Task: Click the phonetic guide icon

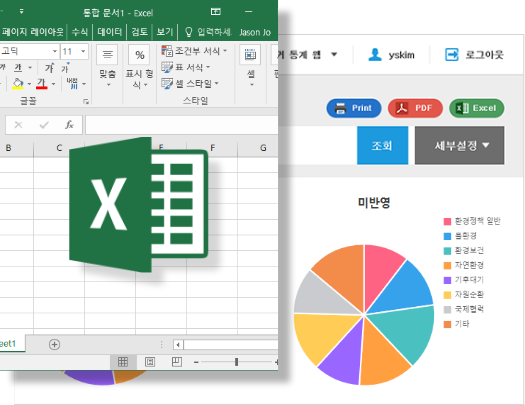Action: (72, 84)
